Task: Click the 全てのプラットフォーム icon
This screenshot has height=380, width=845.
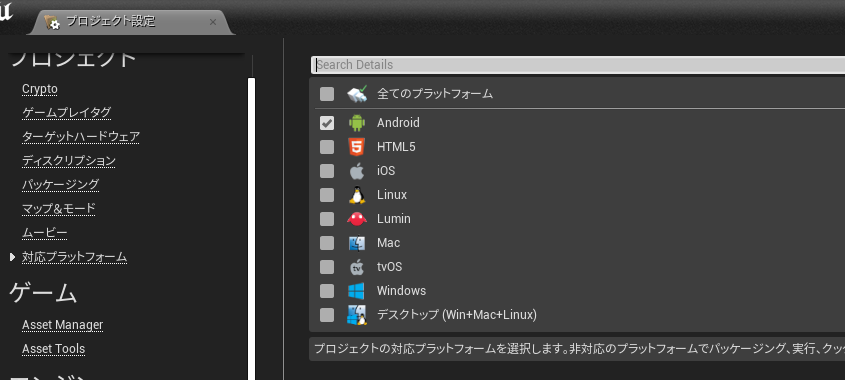Action: click(357, 93)
